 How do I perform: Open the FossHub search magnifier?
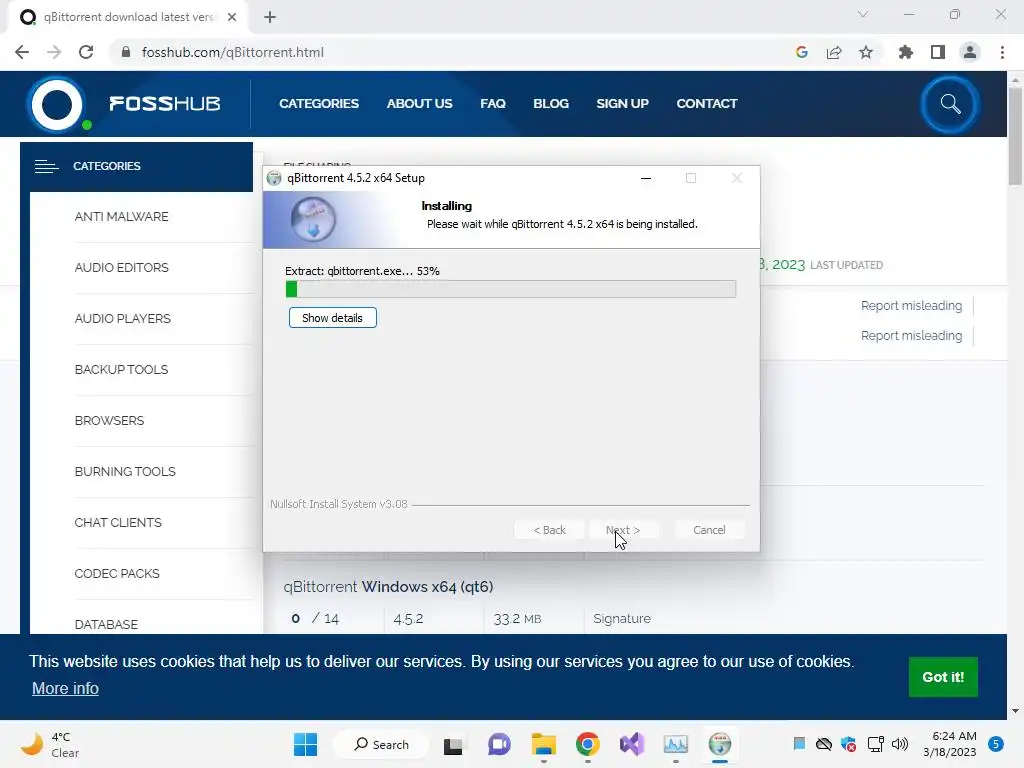(x=950, y=104)
